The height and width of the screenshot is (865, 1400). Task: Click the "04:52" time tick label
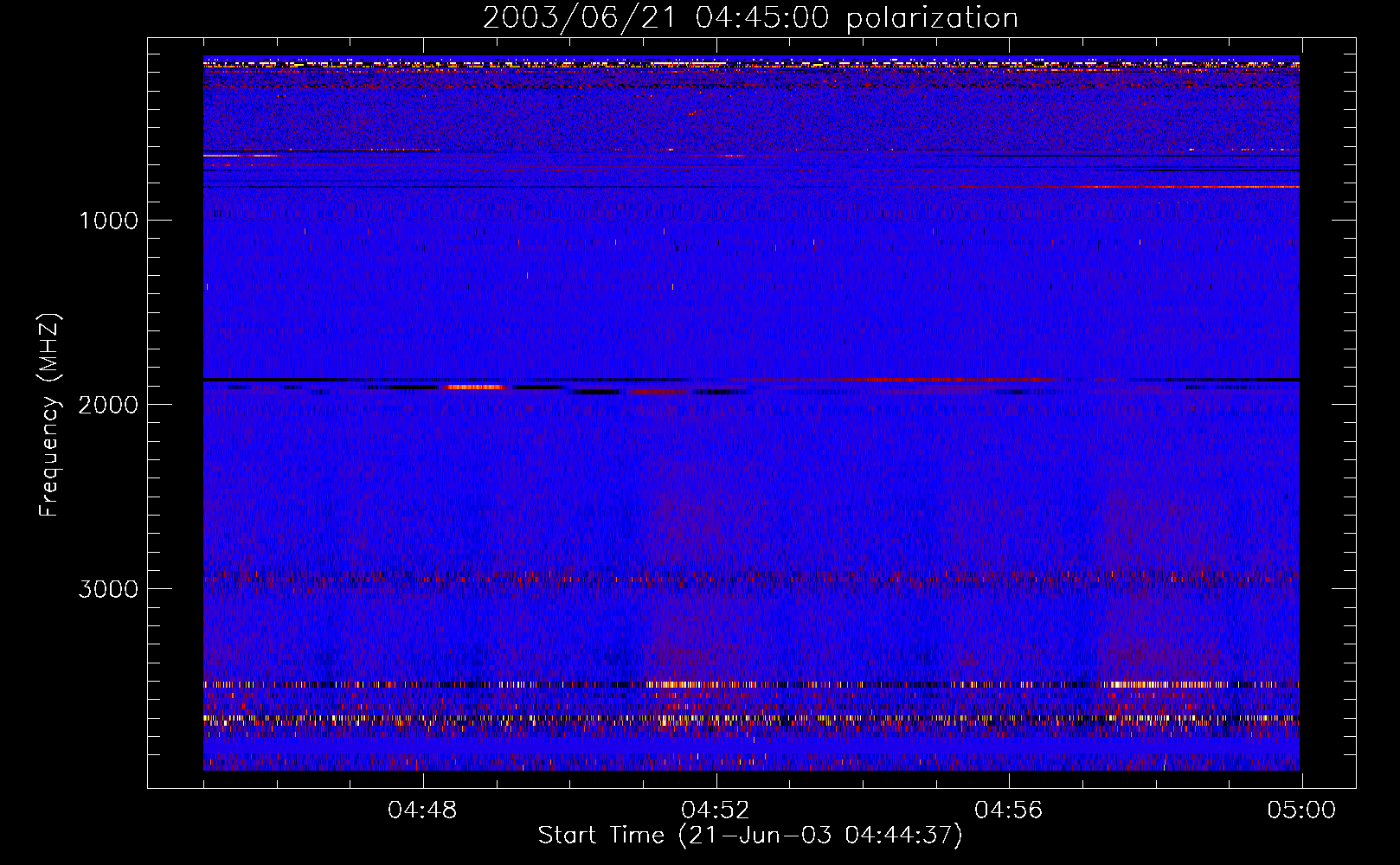click(716, 811)
